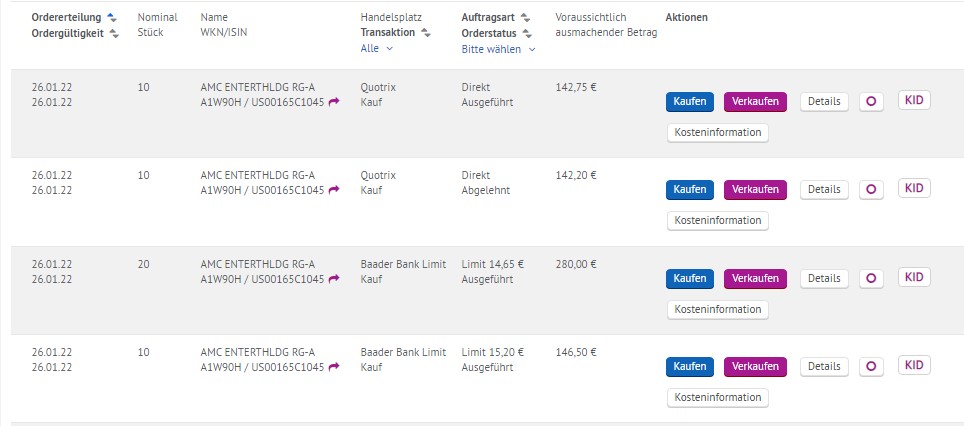Image resolution: width=964 pixels, height=426 pixels.
Task: Click Kaufen in the last order row
Action: 690,366
